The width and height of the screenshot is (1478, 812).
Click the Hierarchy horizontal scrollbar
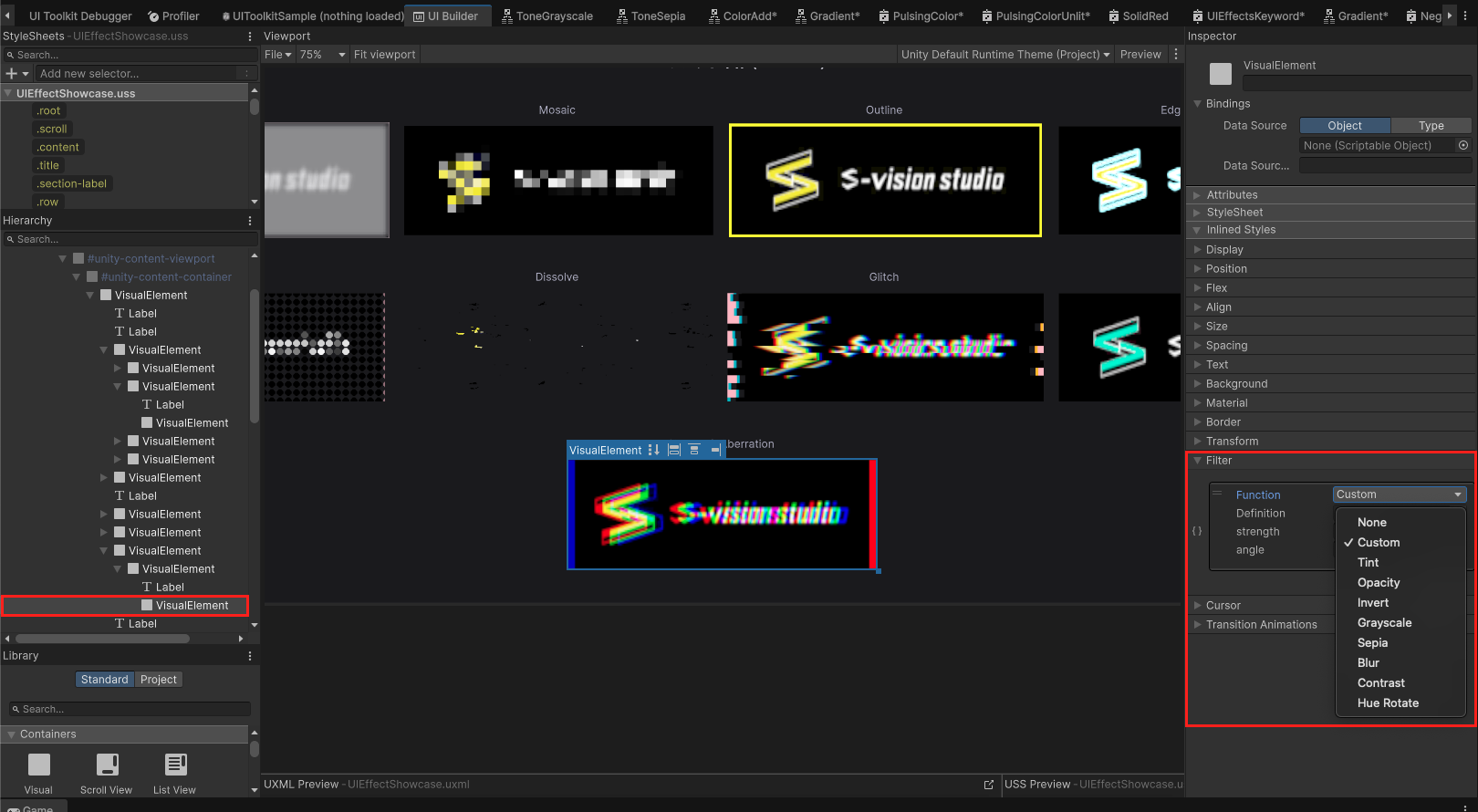pos(102,639)
